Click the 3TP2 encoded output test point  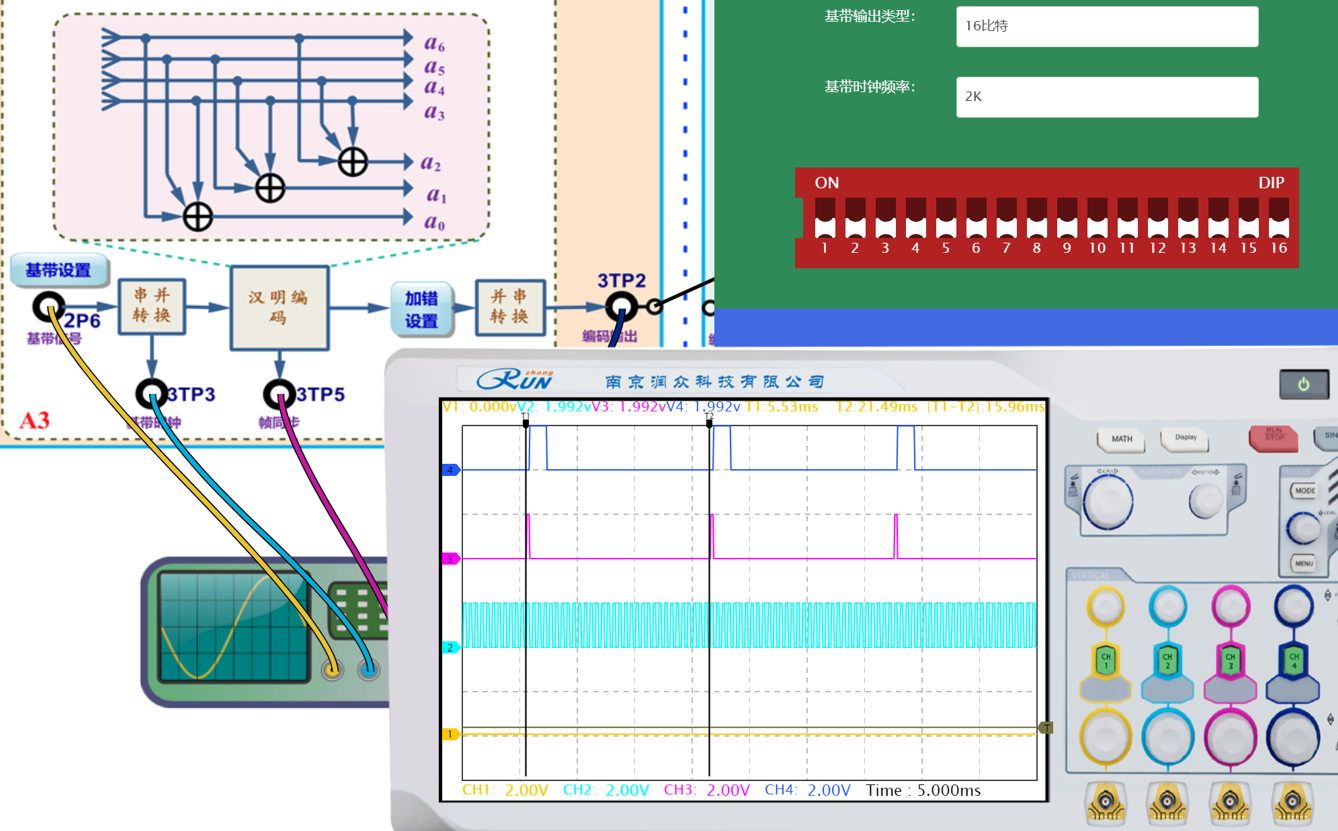pos(620,307)
